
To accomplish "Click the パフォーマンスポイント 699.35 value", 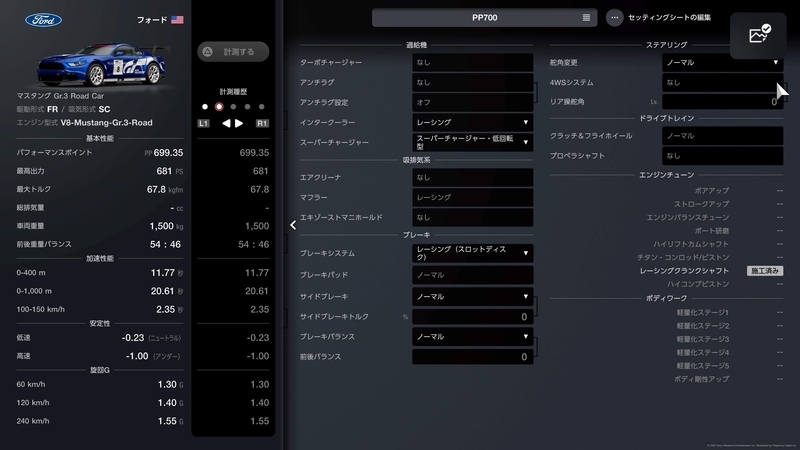I will (x=168, y=153).
